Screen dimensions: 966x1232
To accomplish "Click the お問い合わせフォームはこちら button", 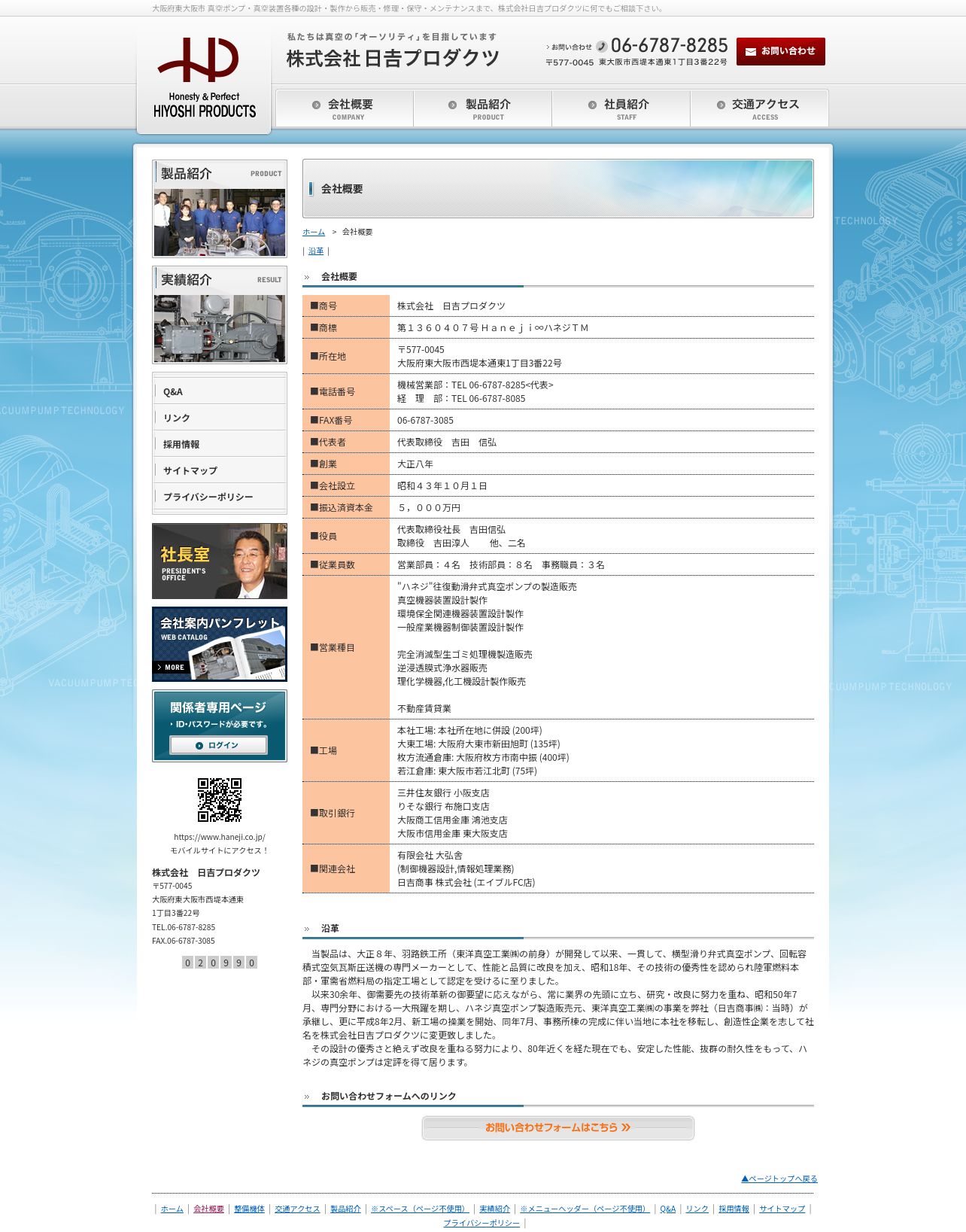I will pos(557,1127).
